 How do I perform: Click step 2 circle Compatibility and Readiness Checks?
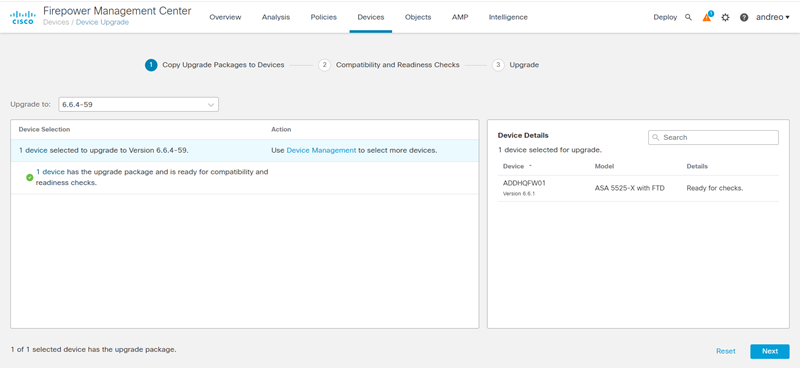[324, 65]
